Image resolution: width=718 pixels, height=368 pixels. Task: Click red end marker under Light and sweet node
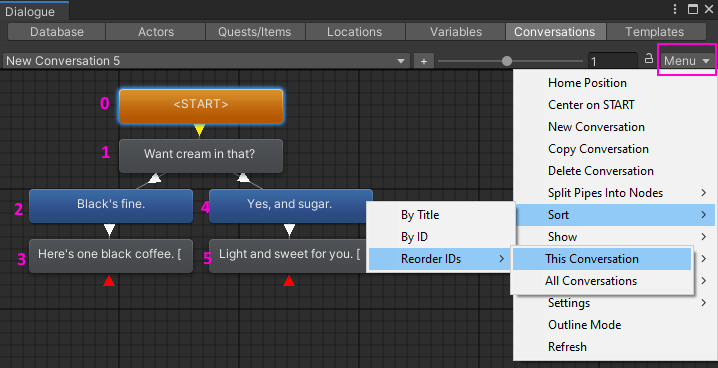(x=288, y=281)
